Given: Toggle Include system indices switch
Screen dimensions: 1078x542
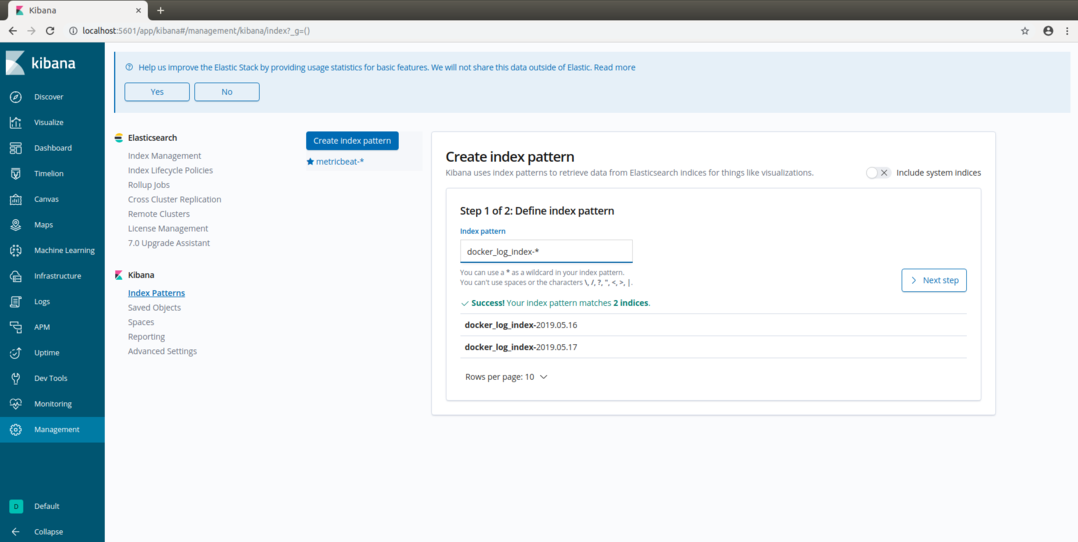Looking at the screenshot, I should point(878,173).
